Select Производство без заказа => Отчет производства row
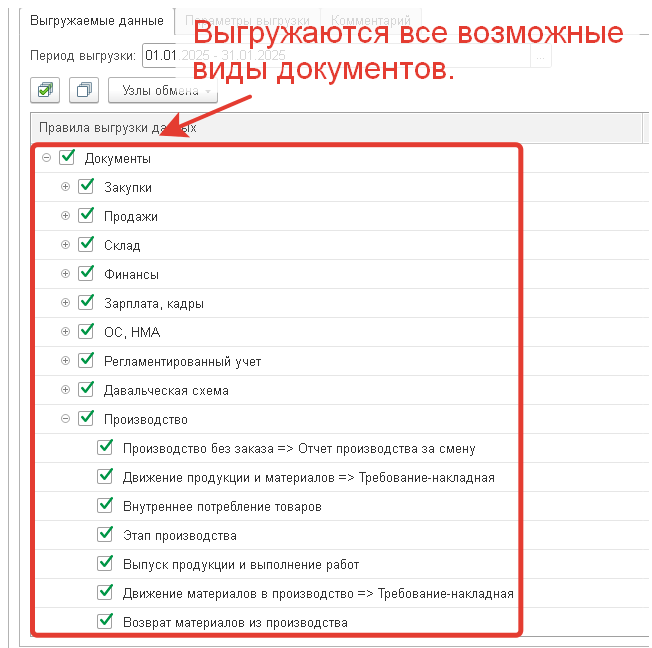652x648 pixels. (x=299, y=448)
